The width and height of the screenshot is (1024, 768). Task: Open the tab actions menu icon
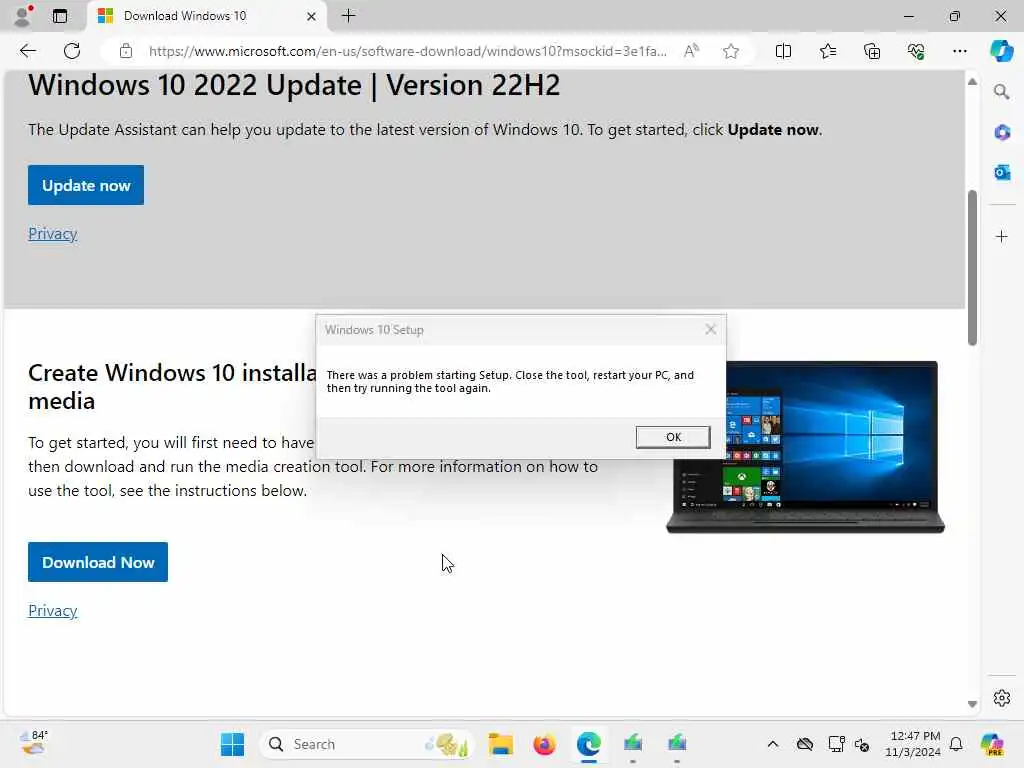tap(60, 16)
